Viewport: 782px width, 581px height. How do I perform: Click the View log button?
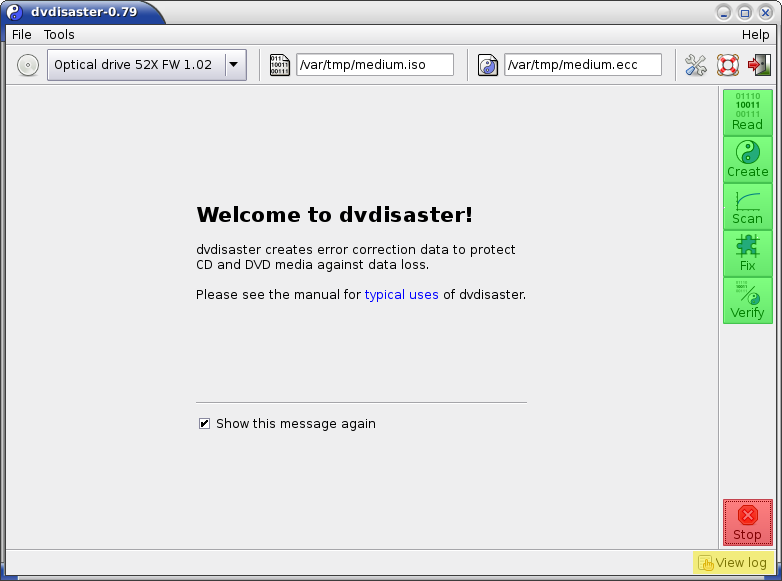pyautogui.click(x=732, y=562)
